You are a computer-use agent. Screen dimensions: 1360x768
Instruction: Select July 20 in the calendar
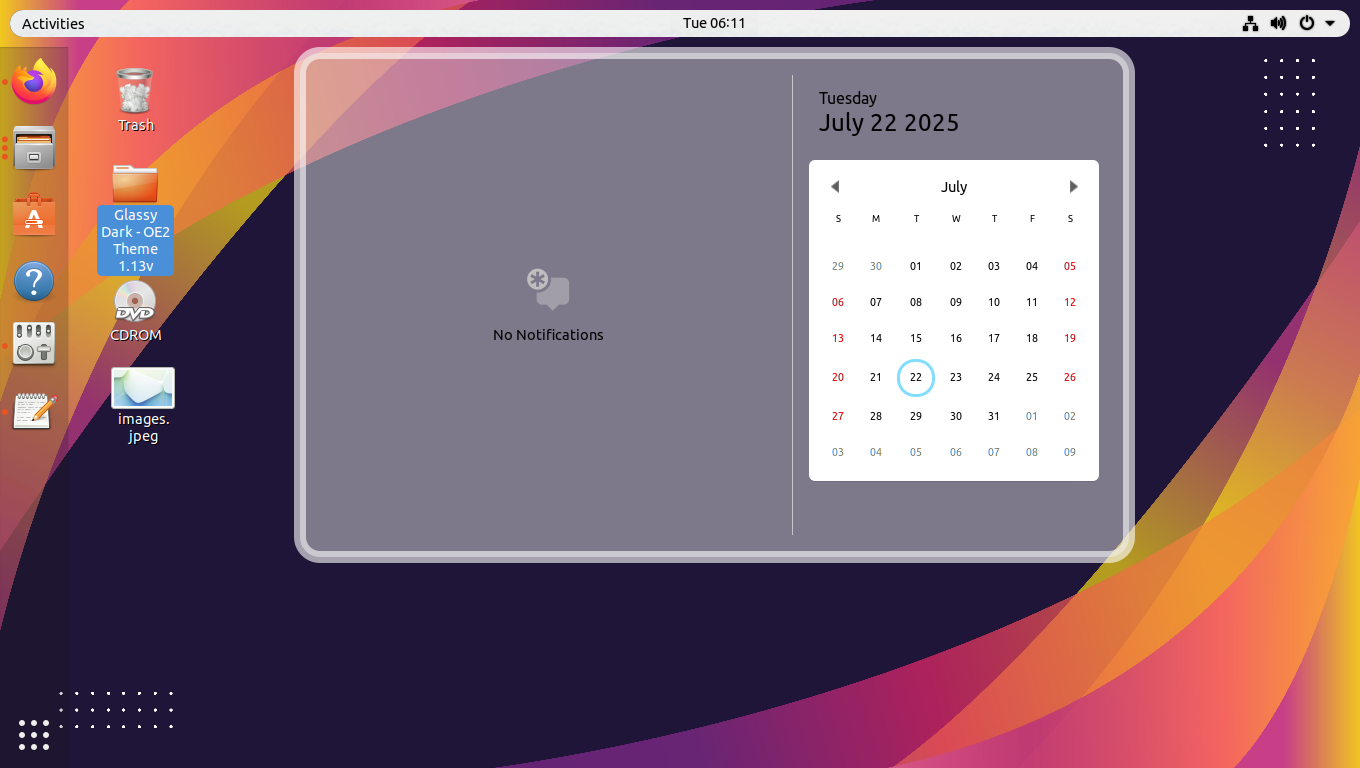pos(838,378)
